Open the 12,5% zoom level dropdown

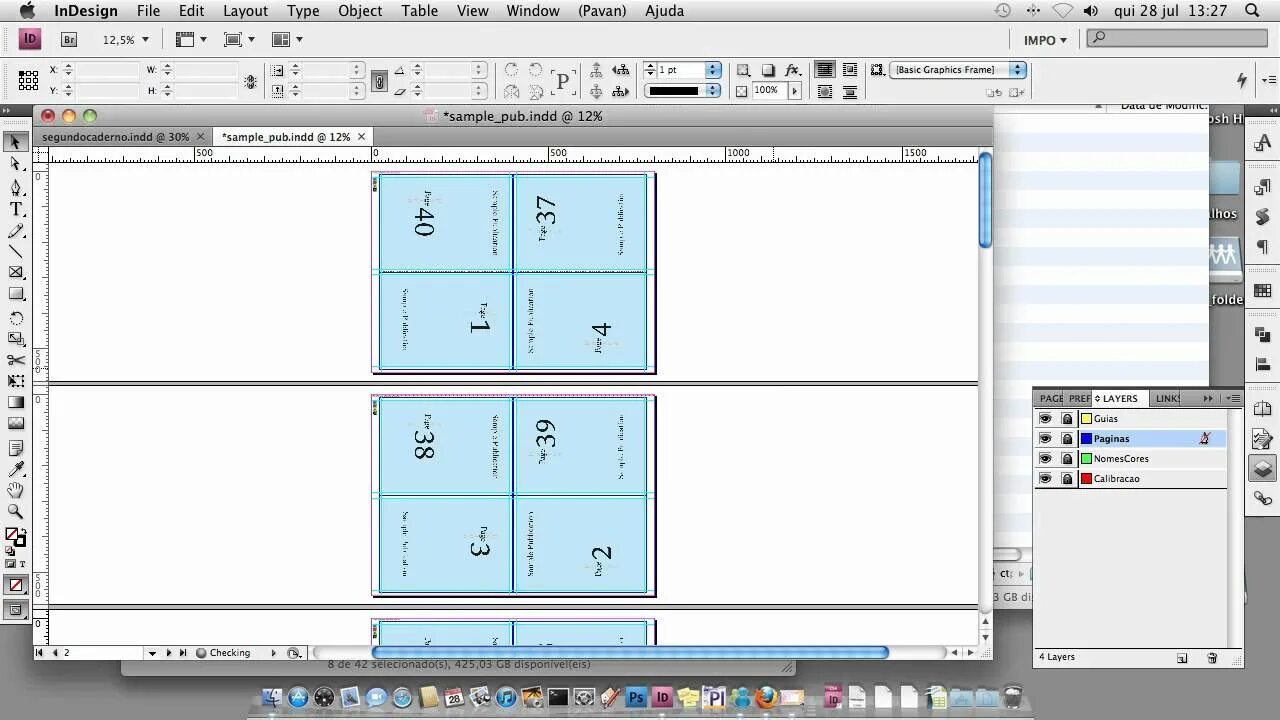(x=145, y=40)
